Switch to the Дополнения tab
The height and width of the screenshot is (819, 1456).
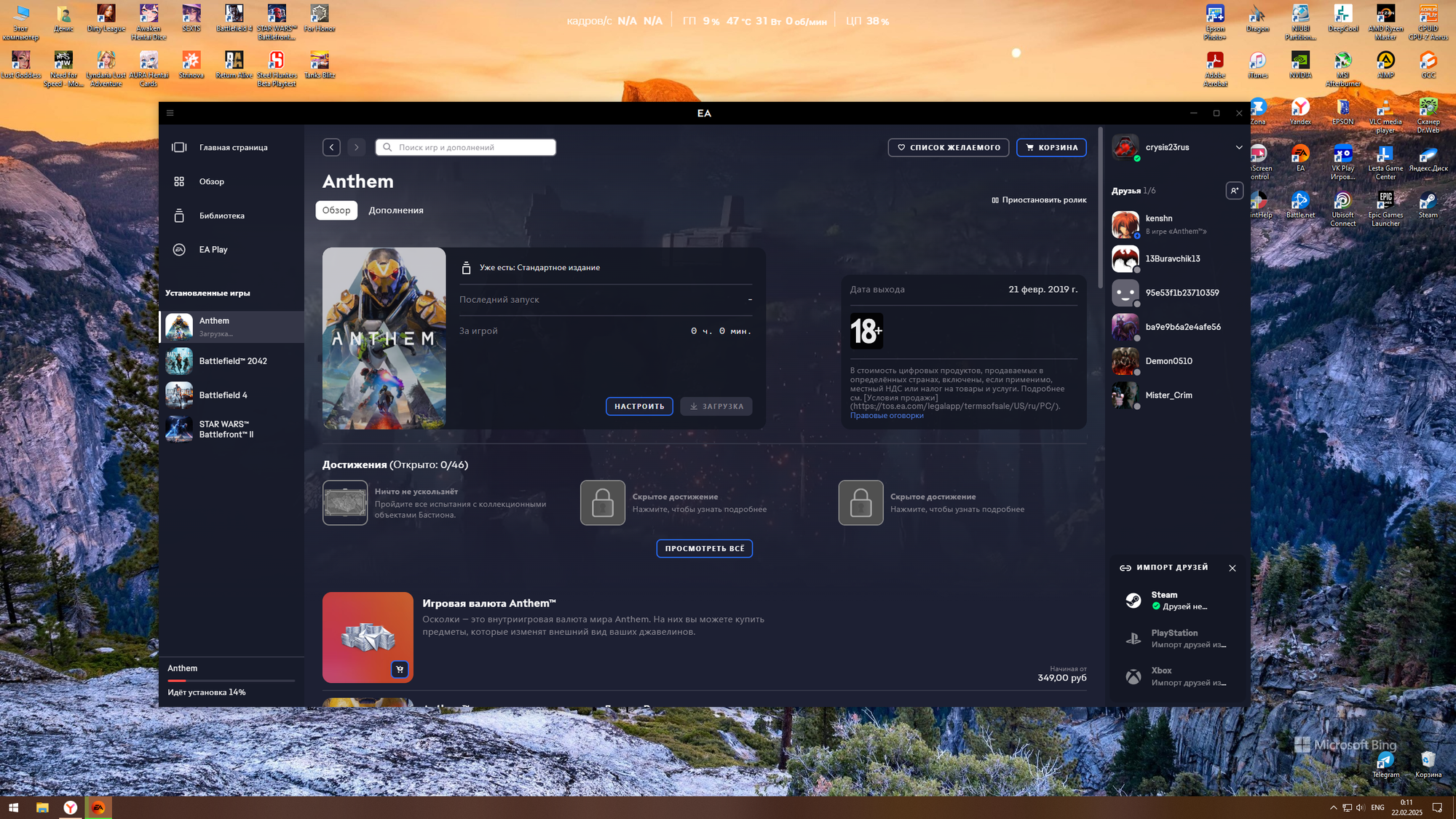(x=395, y=210)
